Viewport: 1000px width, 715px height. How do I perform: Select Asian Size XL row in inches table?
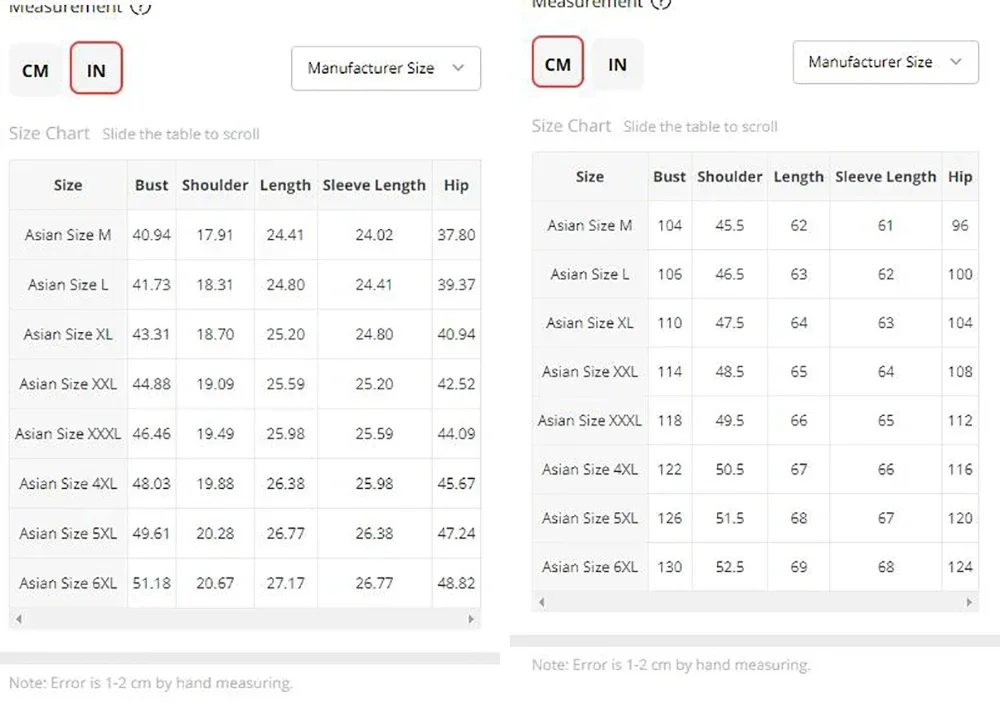pos(245,334)
